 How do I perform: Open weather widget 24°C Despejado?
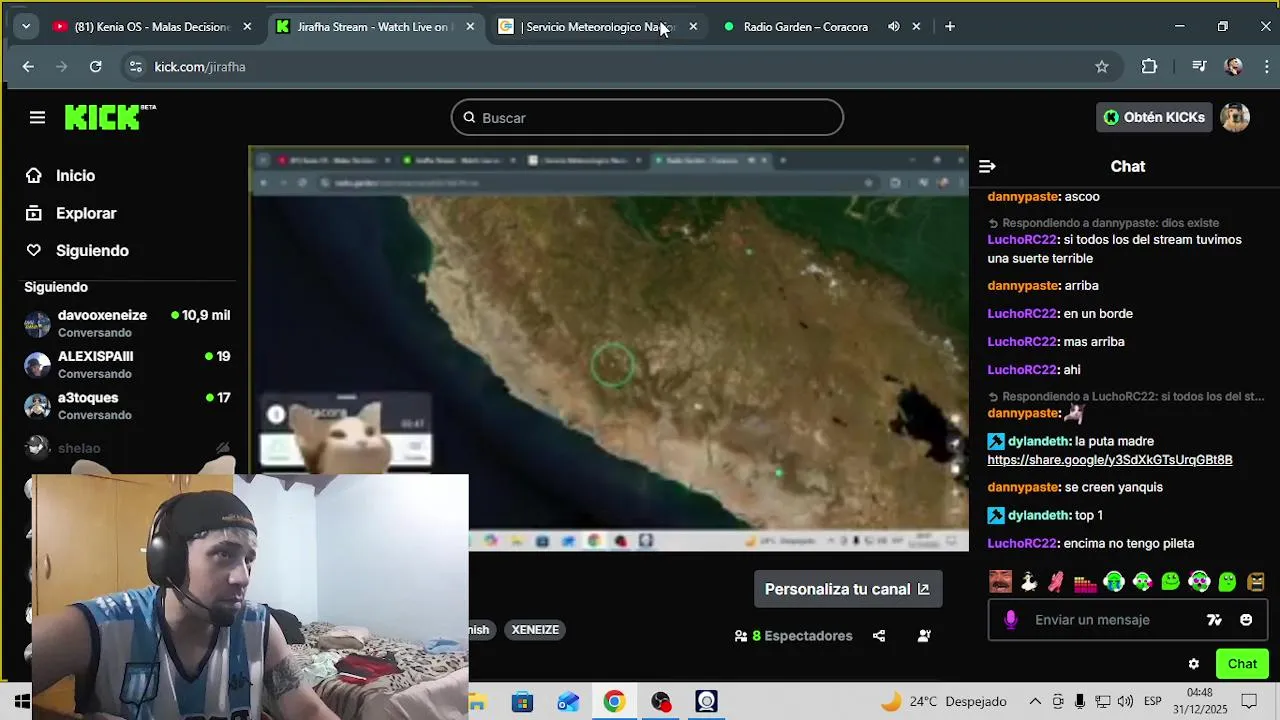943,701
